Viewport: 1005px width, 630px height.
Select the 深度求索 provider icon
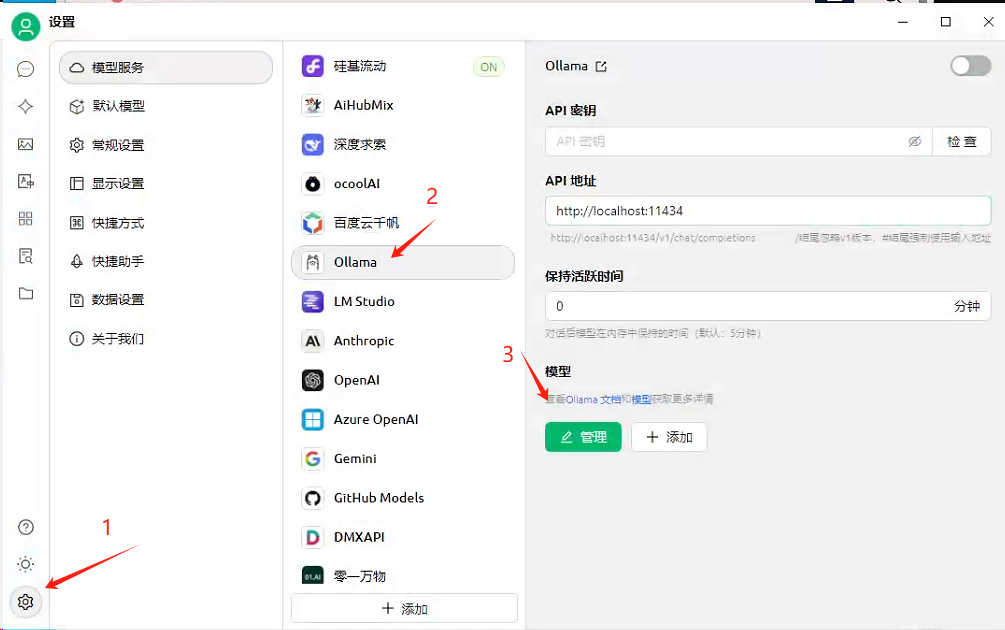click(x=313, y=144)
